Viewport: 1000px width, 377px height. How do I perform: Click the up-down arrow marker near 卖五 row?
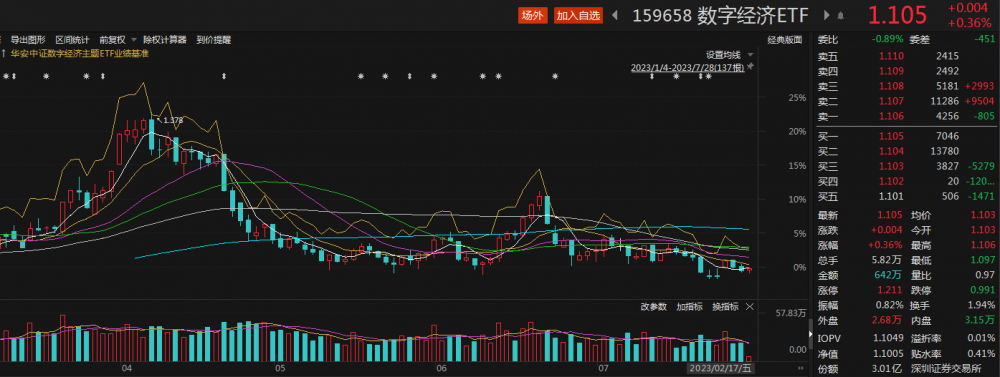(x=700, y=77)
